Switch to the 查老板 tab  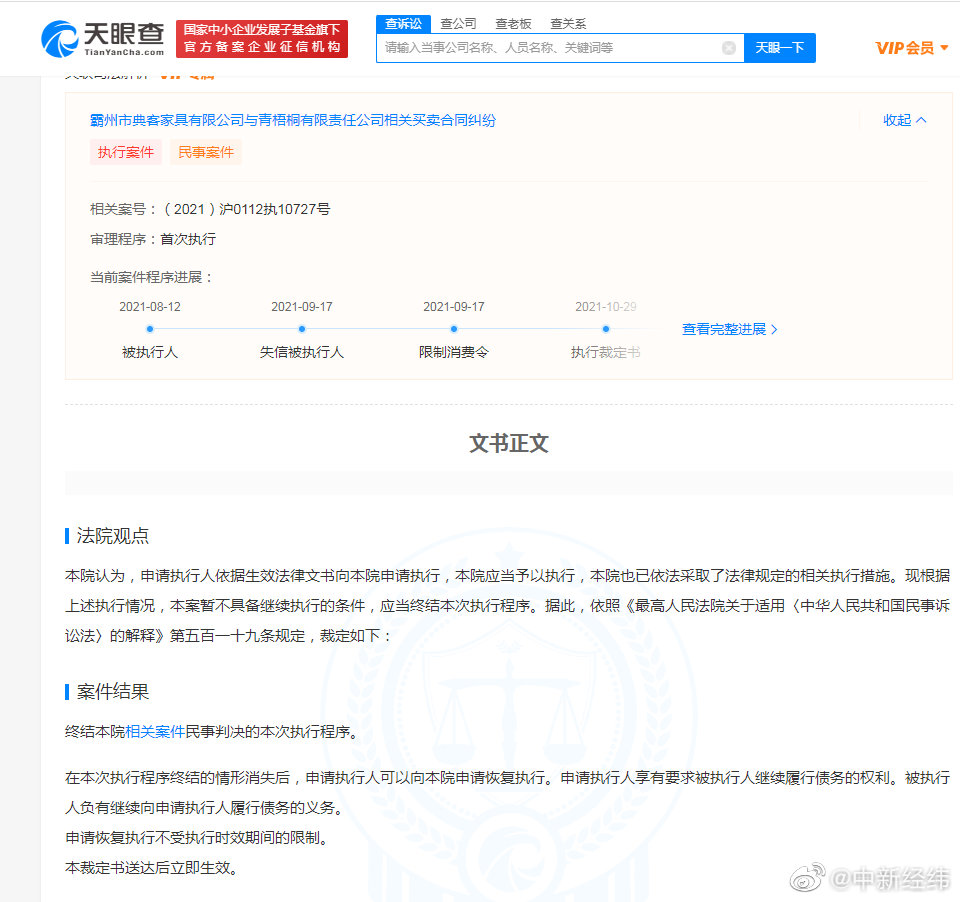[513, 23]
